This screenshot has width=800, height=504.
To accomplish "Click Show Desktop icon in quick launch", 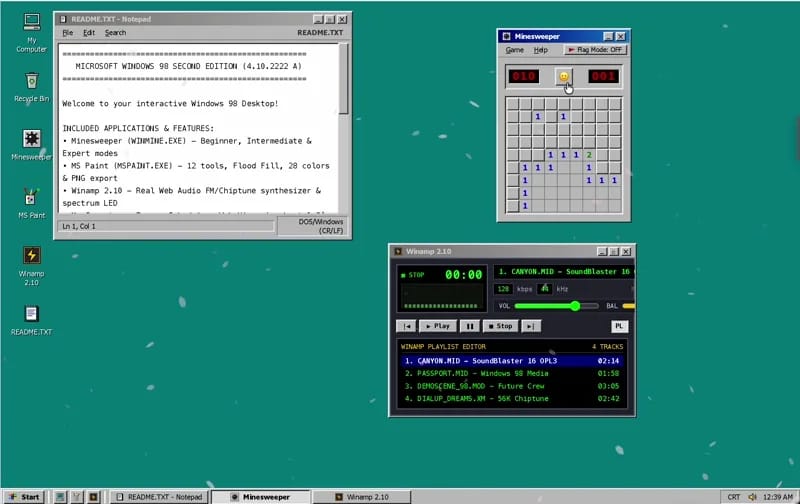I will (x=60, y=497).
